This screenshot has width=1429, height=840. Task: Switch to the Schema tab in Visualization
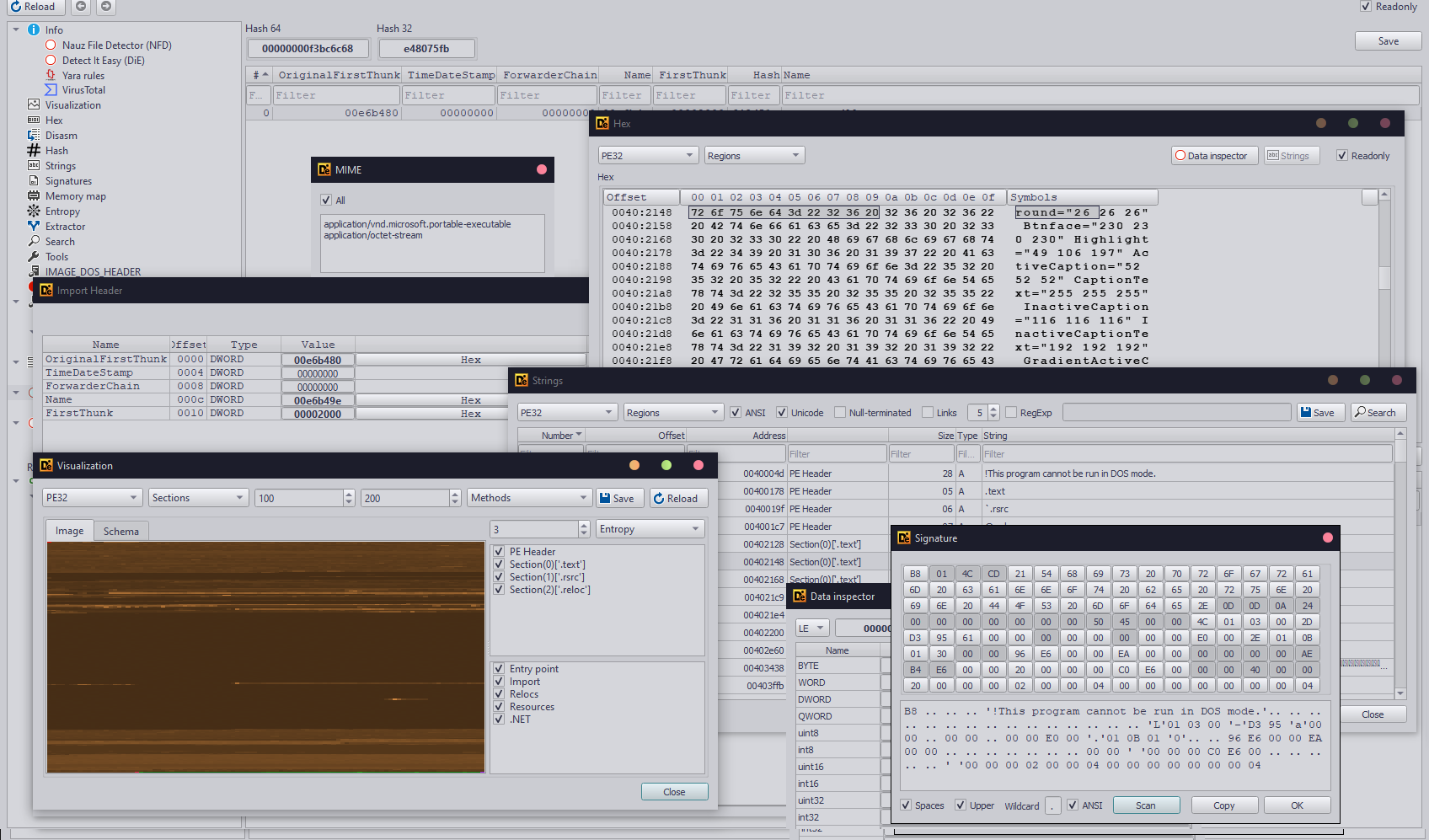[120, 530]
